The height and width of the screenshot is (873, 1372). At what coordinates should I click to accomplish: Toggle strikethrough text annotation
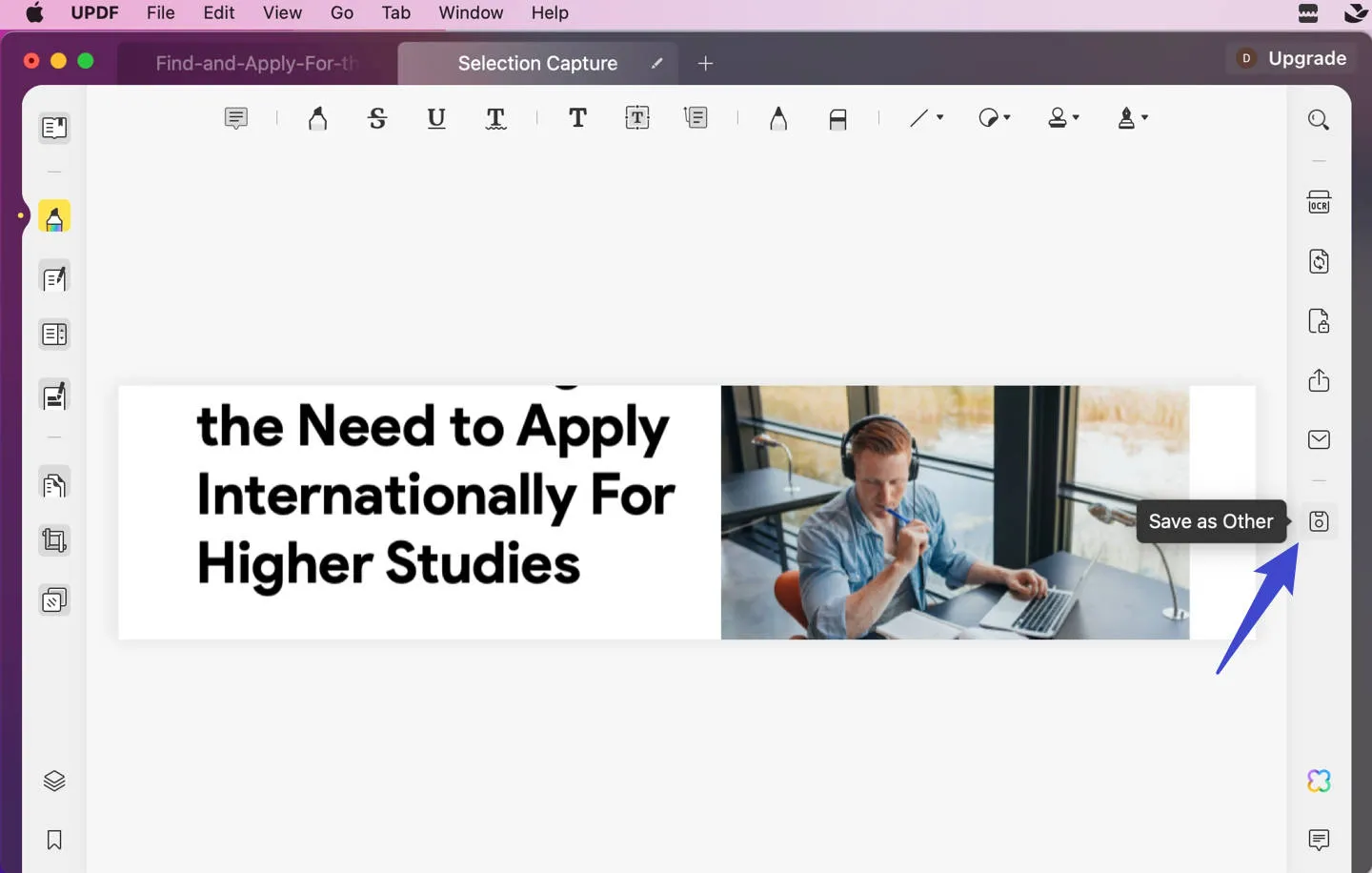(377, 118)
